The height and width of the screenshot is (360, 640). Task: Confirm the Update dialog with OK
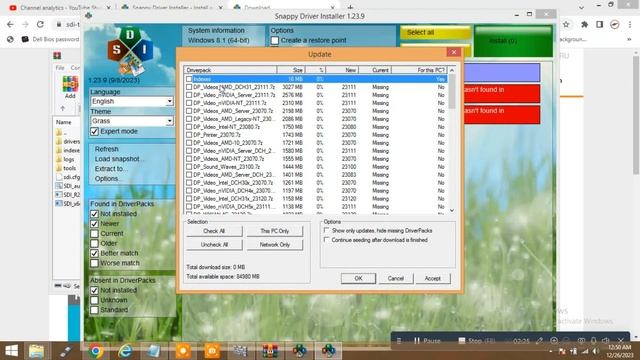pyautogui.click(x=358, y=278)
